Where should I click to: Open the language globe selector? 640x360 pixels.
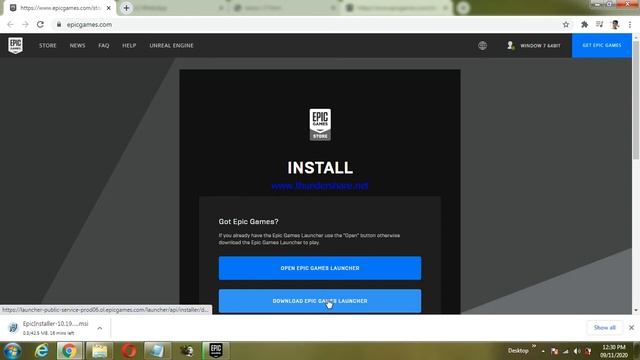click(482, 46)
